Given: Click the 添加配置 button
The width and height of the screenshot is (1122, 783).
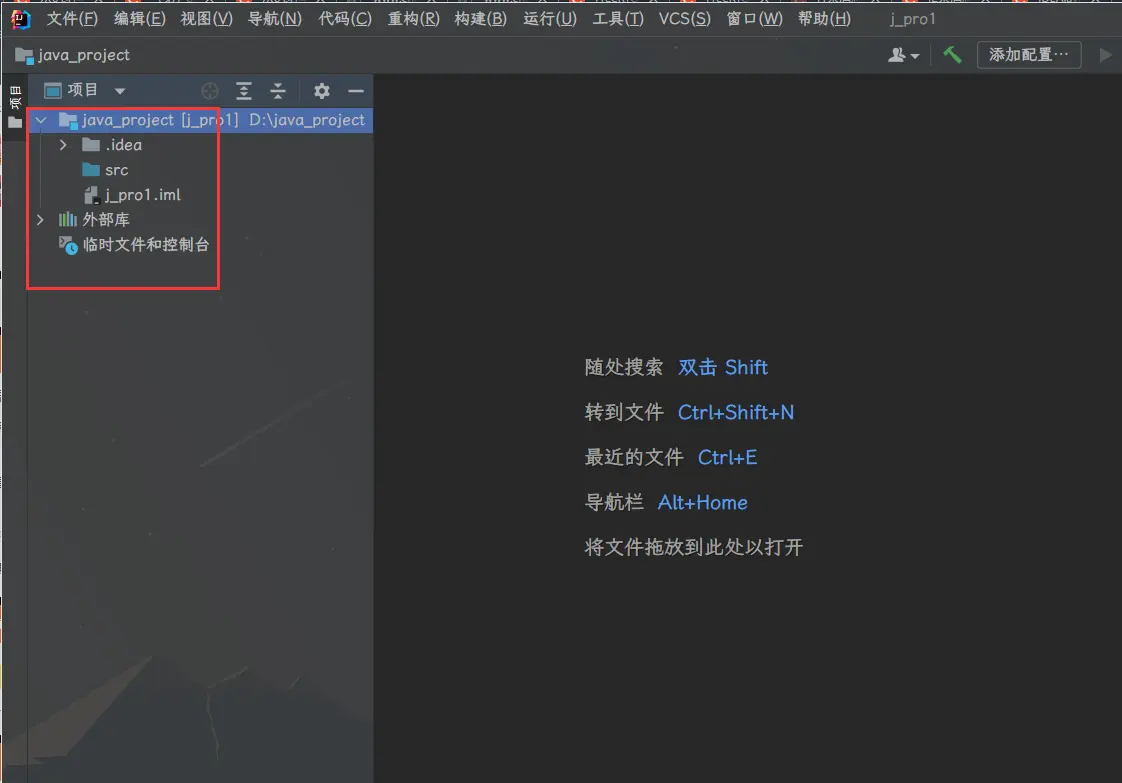Looking at the screenshot, I should click(x=1028, y=55).
